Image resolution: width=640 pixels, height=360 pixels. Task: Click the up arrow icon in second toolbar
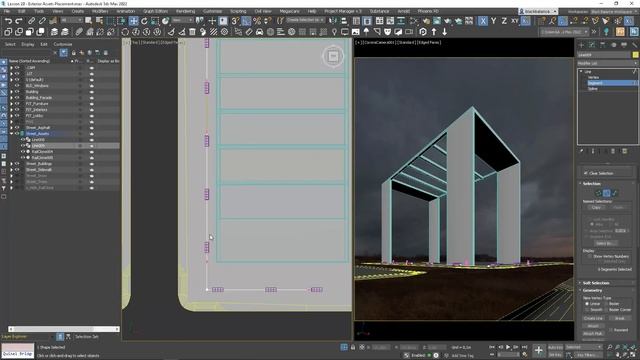[x=434, y=32]
